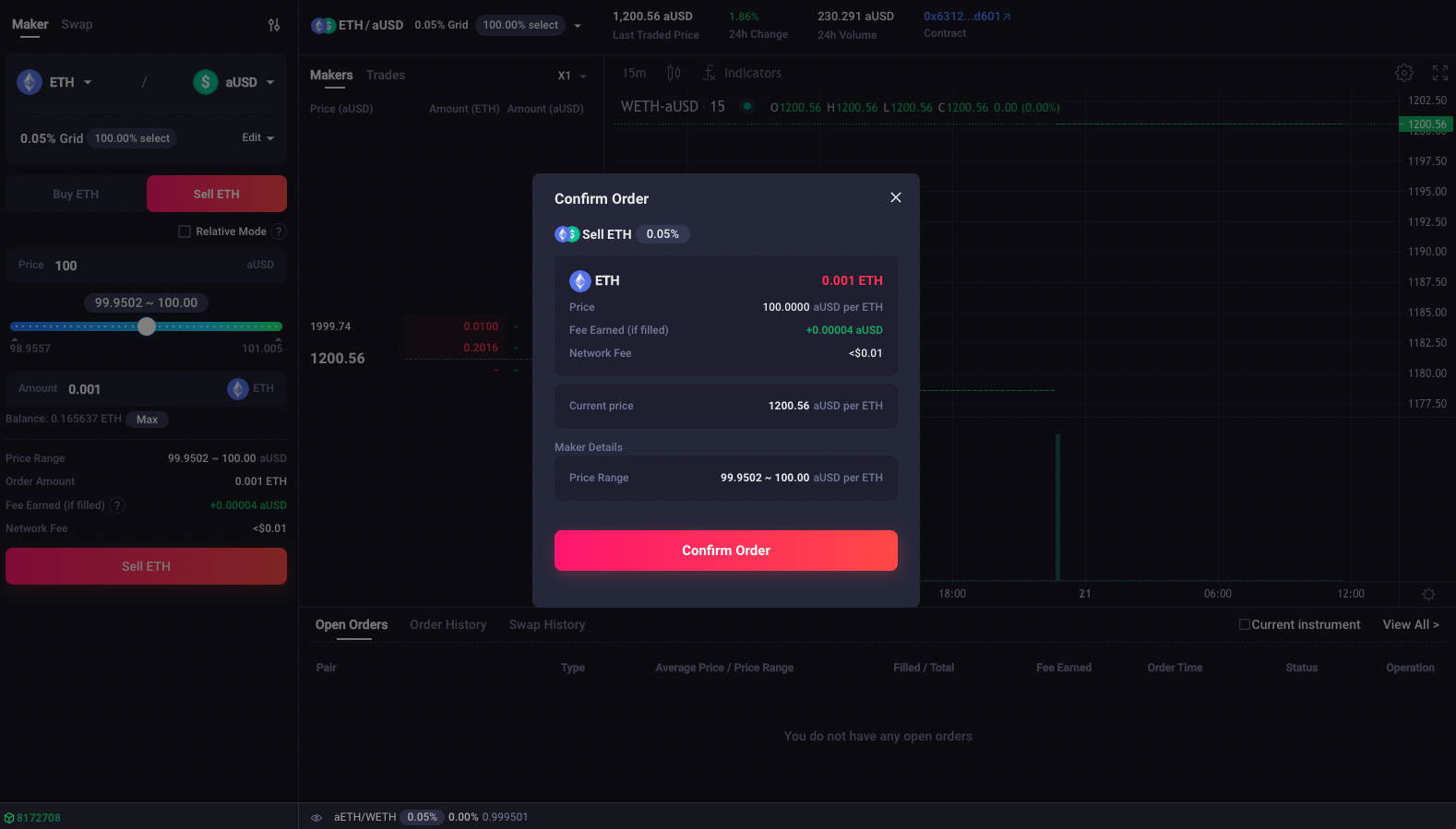This screenshot has width=1456, height=829.
Task: Click the candlestick chart type icon
Action: coord(674,73)
